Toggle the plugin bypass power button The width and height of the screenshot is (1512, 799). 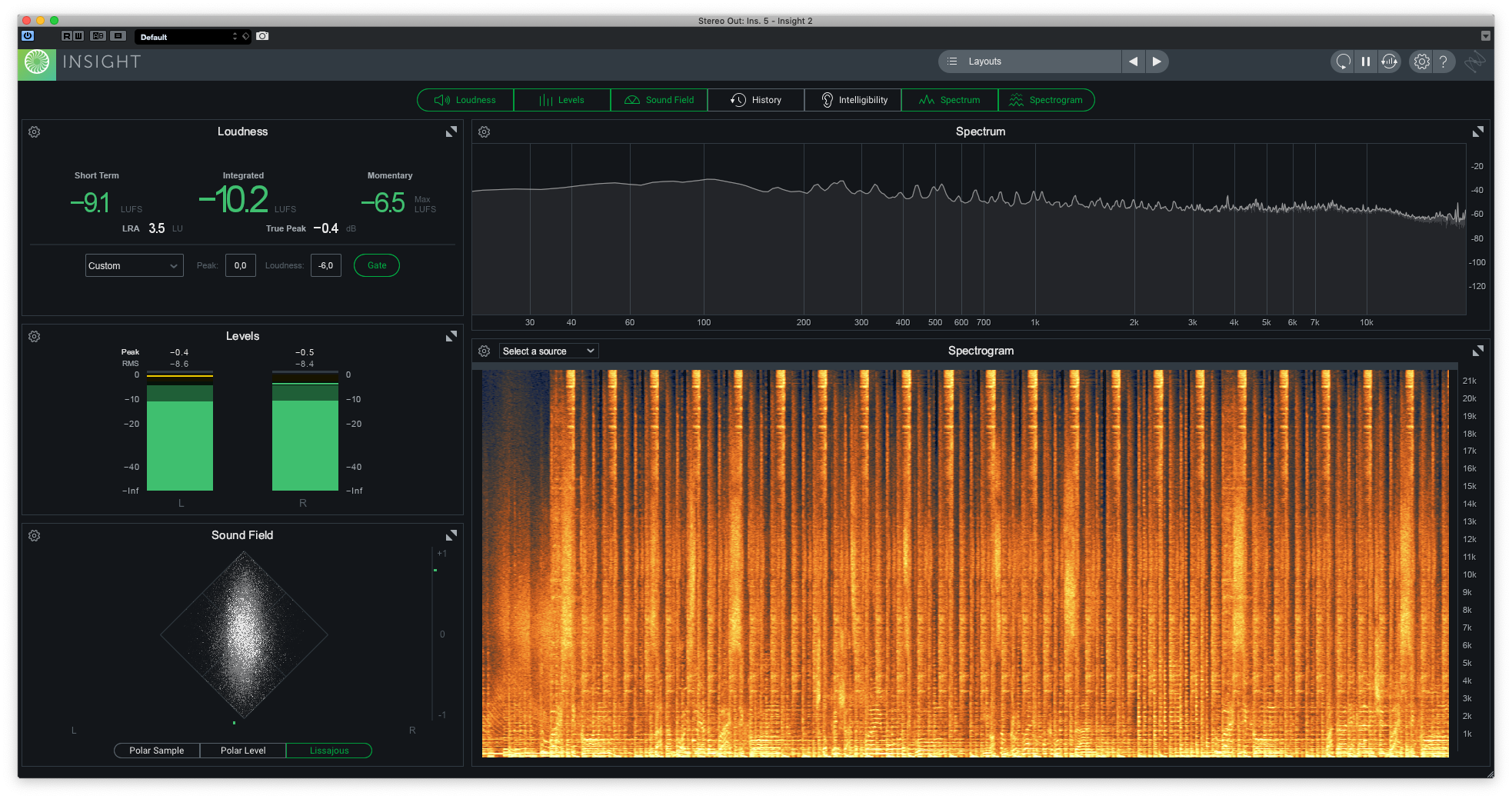(28, 36)
